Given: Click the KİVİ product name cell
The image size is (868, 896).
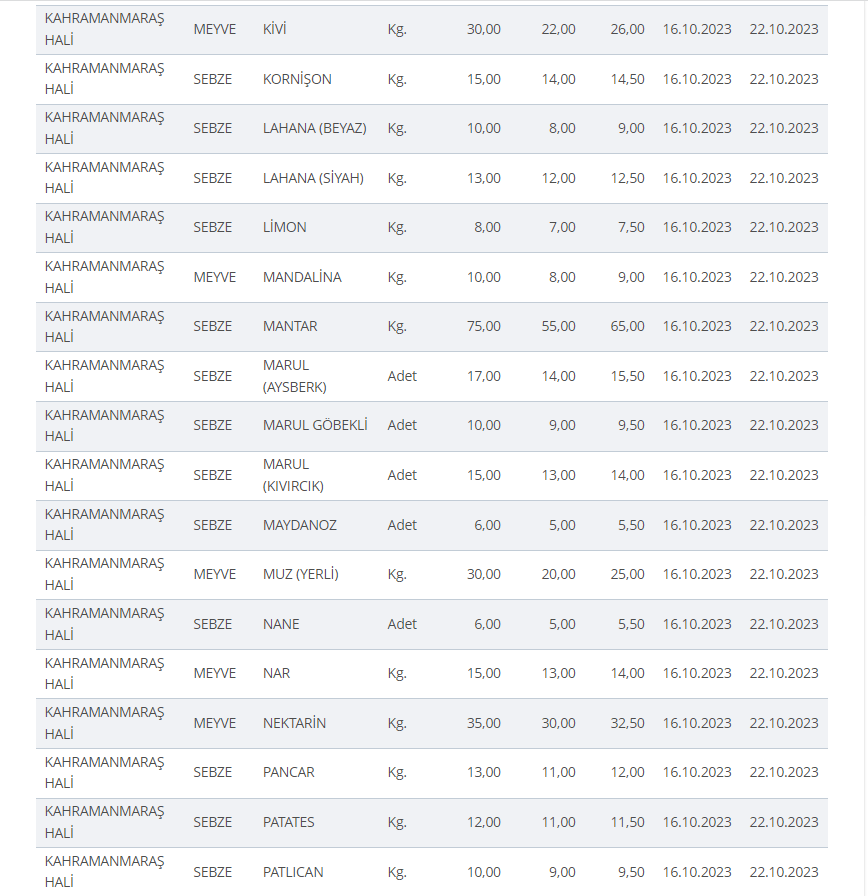Looking at the screenshot, I should (x=275, y=30).
